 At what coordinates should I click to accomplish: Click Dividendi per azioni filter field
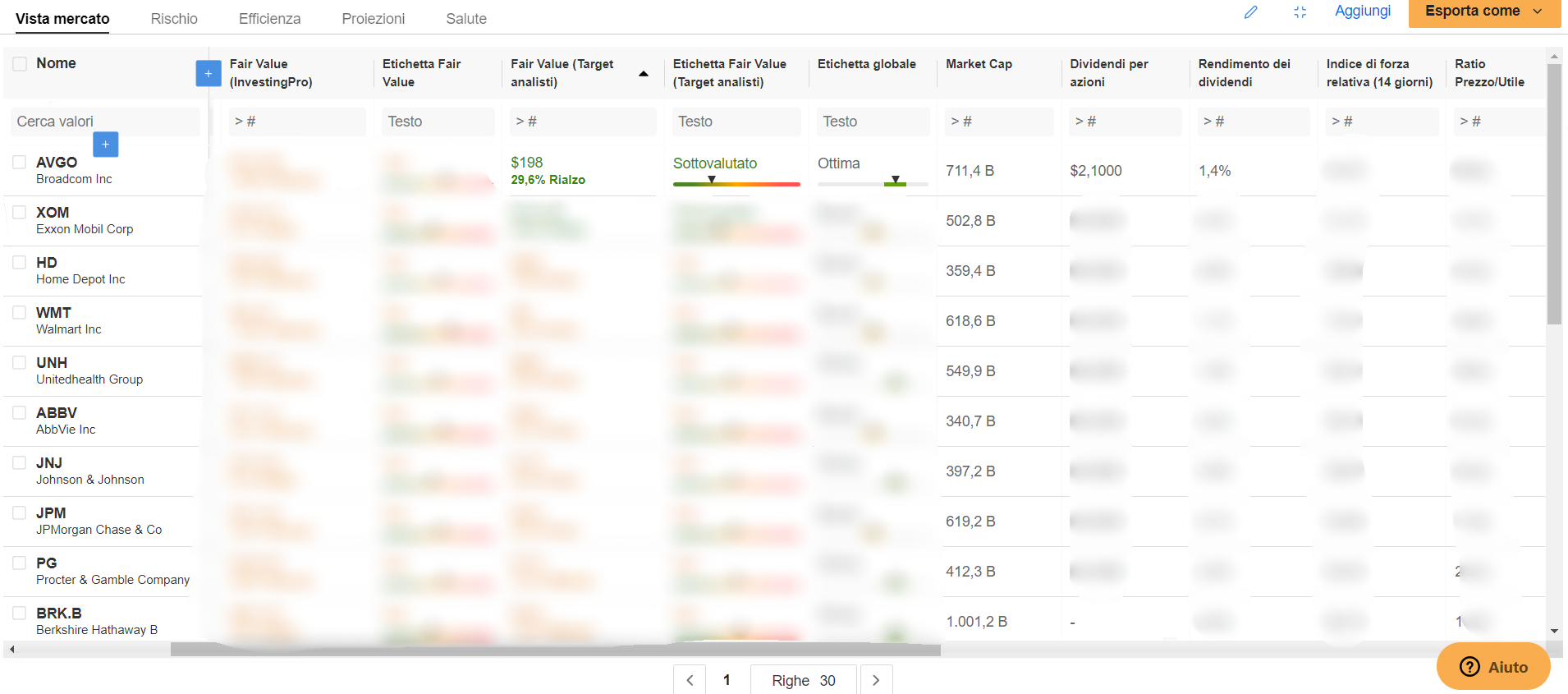click(1126, 122)
